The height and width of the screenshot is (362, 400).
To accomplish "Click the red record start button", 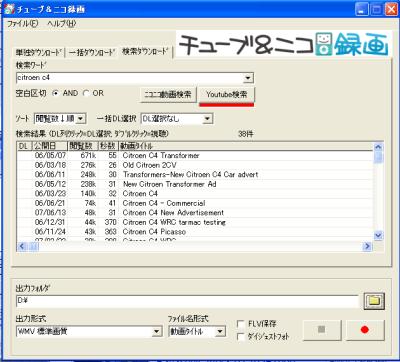I will tap(365, 330).
